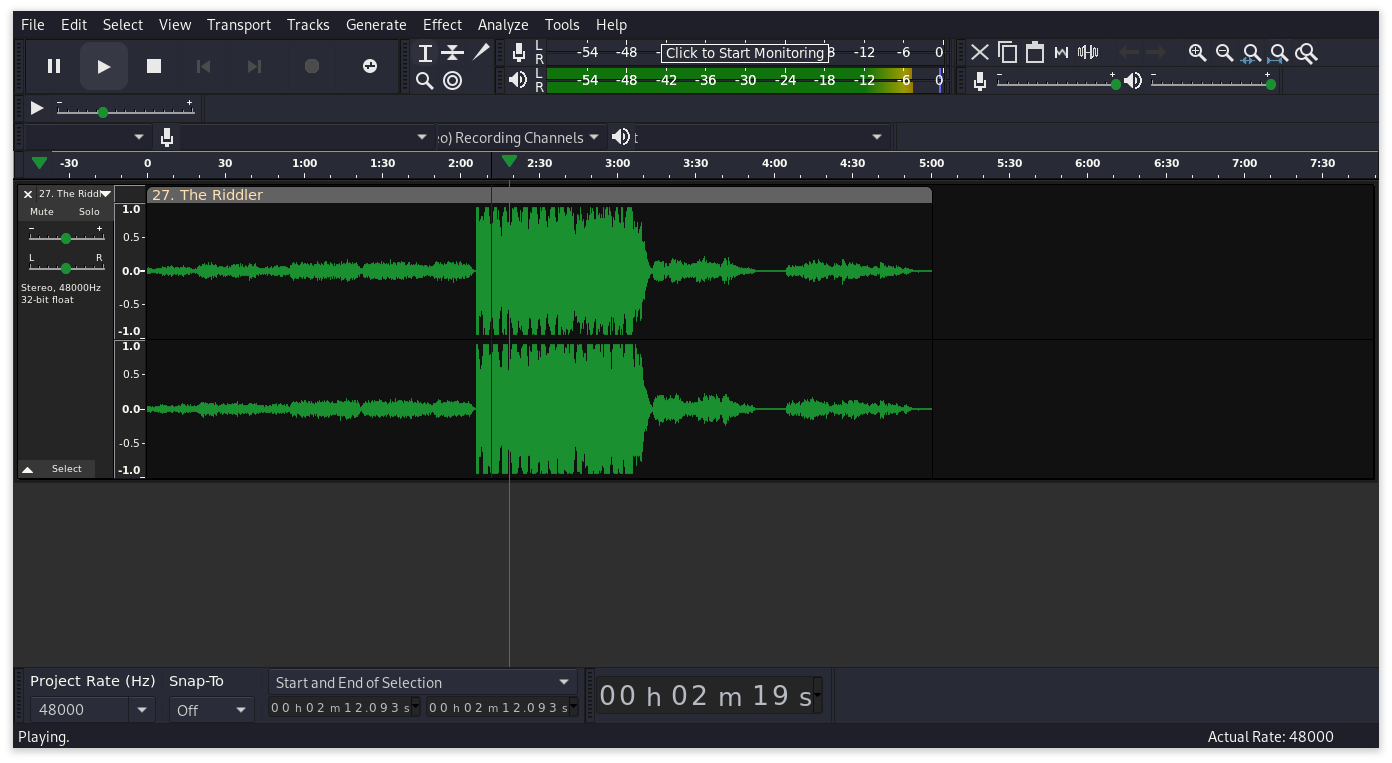1392x763 pixels.
Task: Open the Generate menu
Action: click(x=376, y=24)
